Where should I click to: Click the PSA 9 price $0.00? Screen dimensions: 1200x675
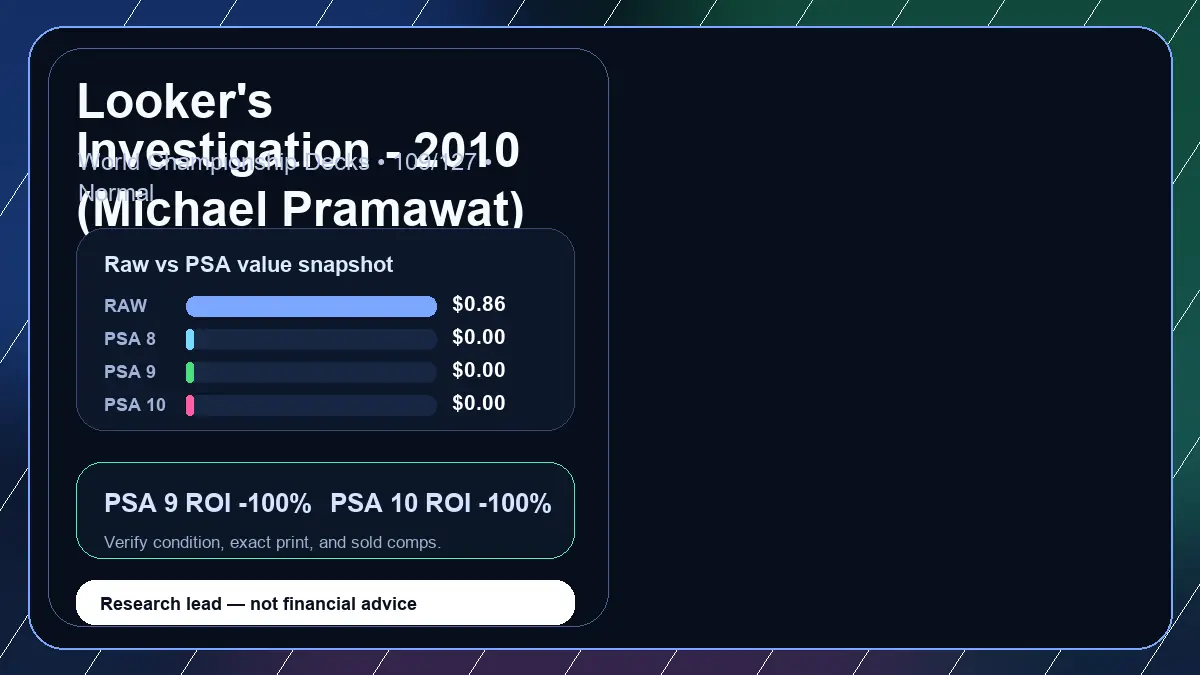479,370
